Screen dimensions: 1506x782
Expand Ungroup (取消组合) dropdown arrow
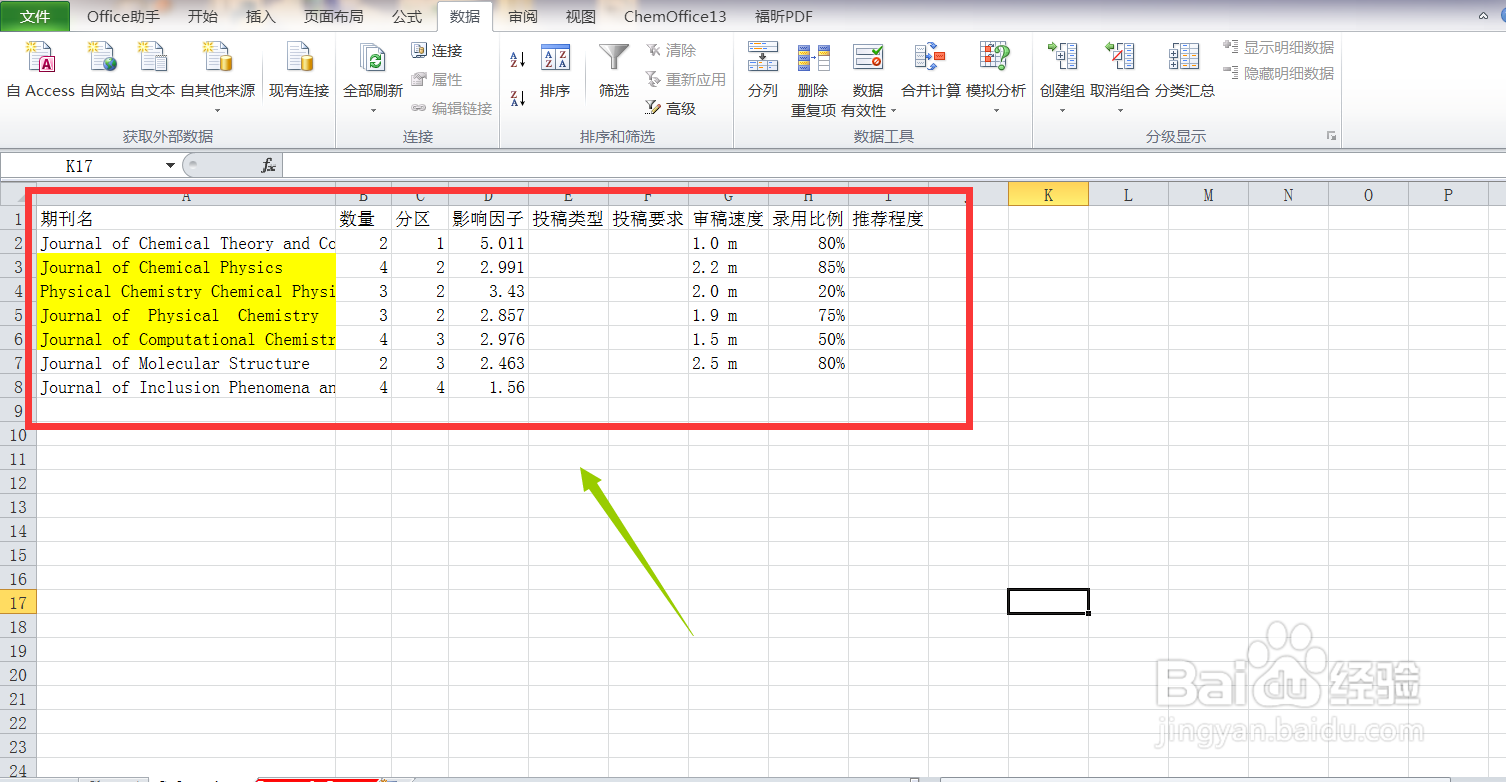1120,110
